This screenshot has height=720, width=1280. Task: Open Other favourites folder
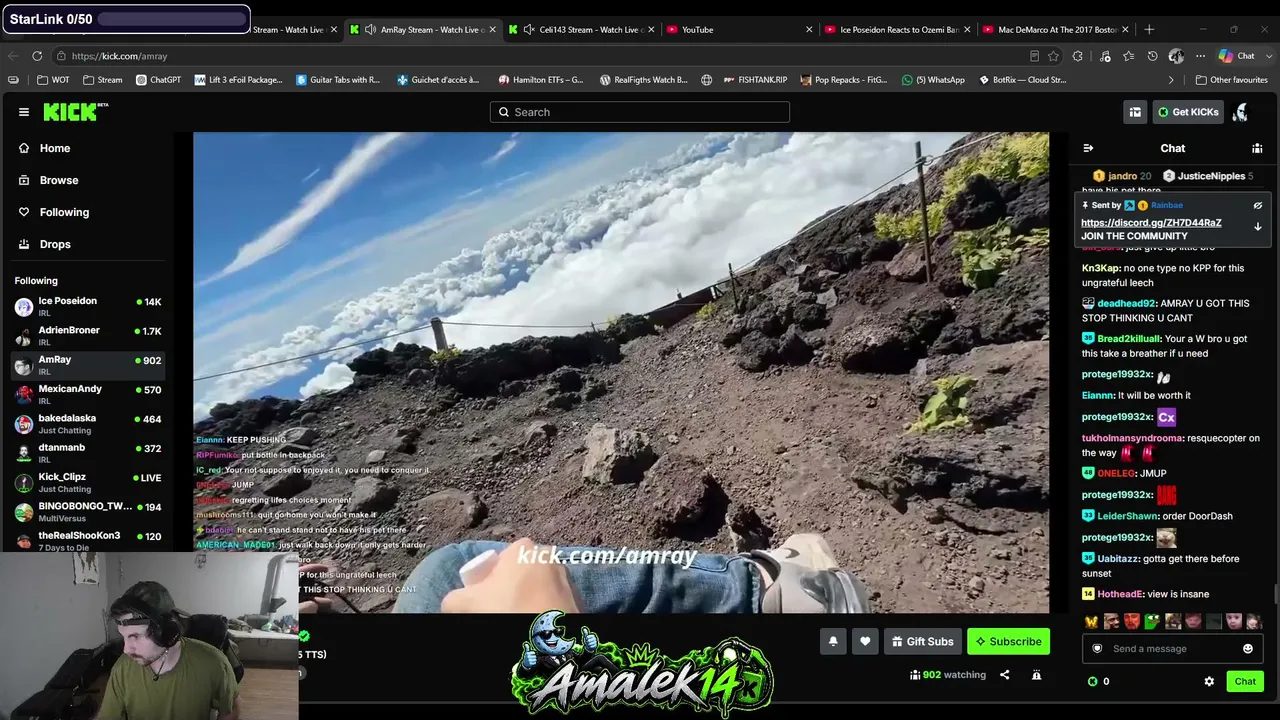(1232, 80)
